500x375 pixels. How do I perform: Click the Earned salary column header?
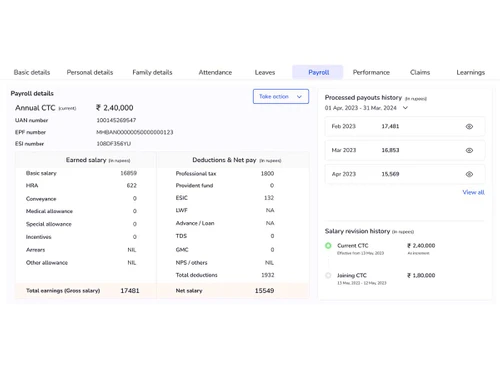[x=86, y=160]
